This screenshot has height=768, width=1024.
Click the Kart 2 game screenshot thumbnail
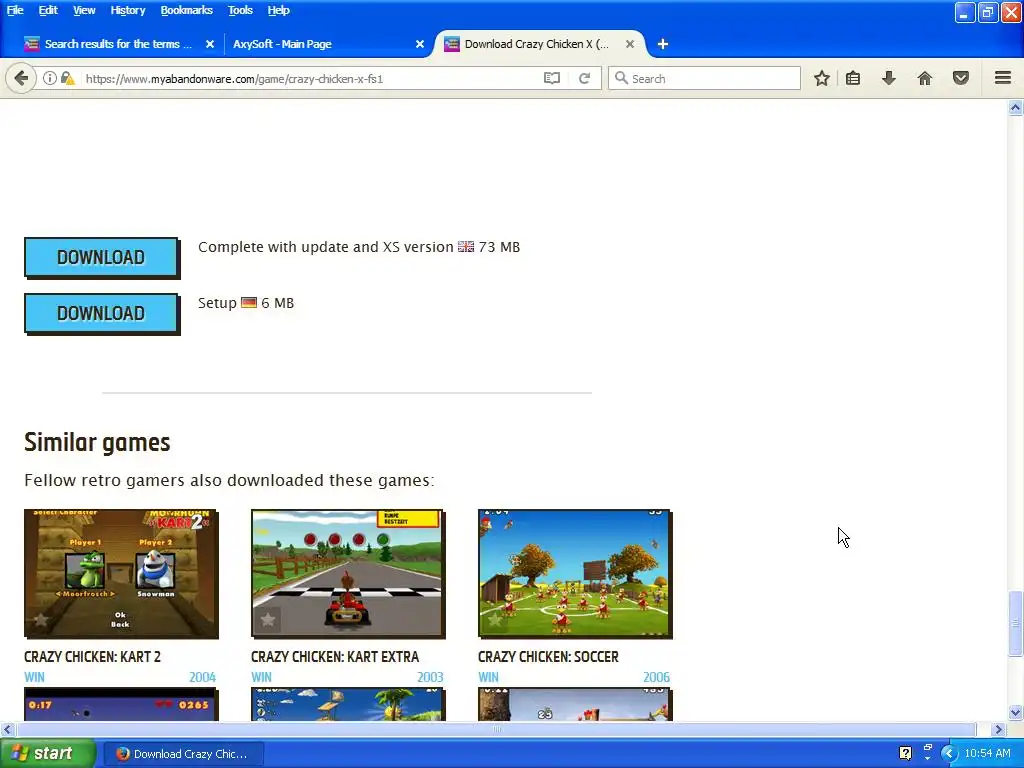pos(121,573)
